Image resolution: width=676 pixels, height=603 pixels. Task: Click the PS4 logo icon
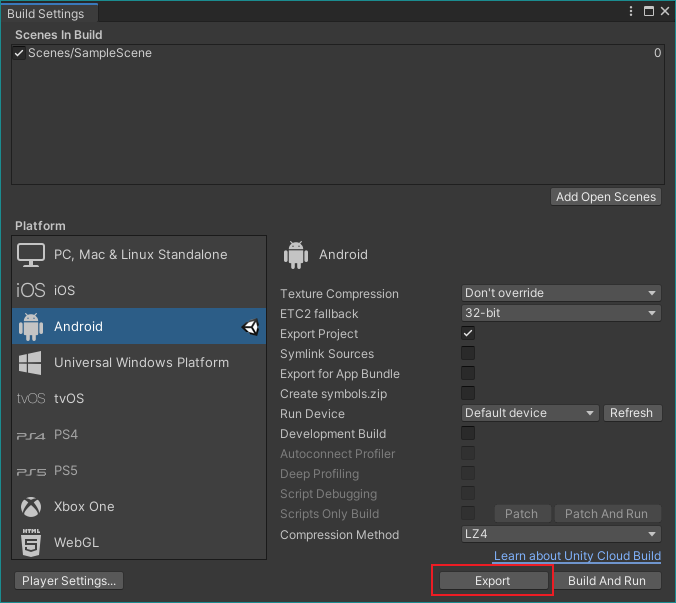click(31, 436)
